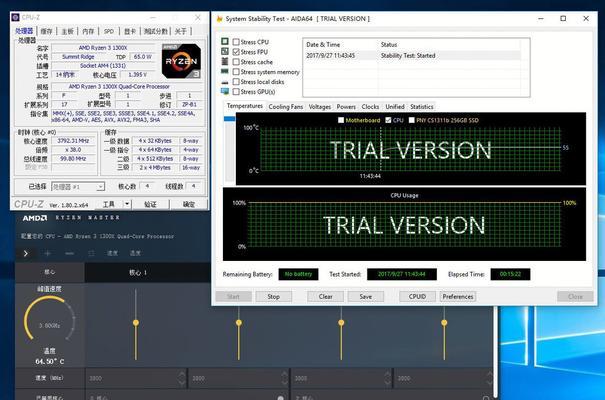Click the CPU chip icon beside Stress CPU
605x400 pixels.
[225, 41]
